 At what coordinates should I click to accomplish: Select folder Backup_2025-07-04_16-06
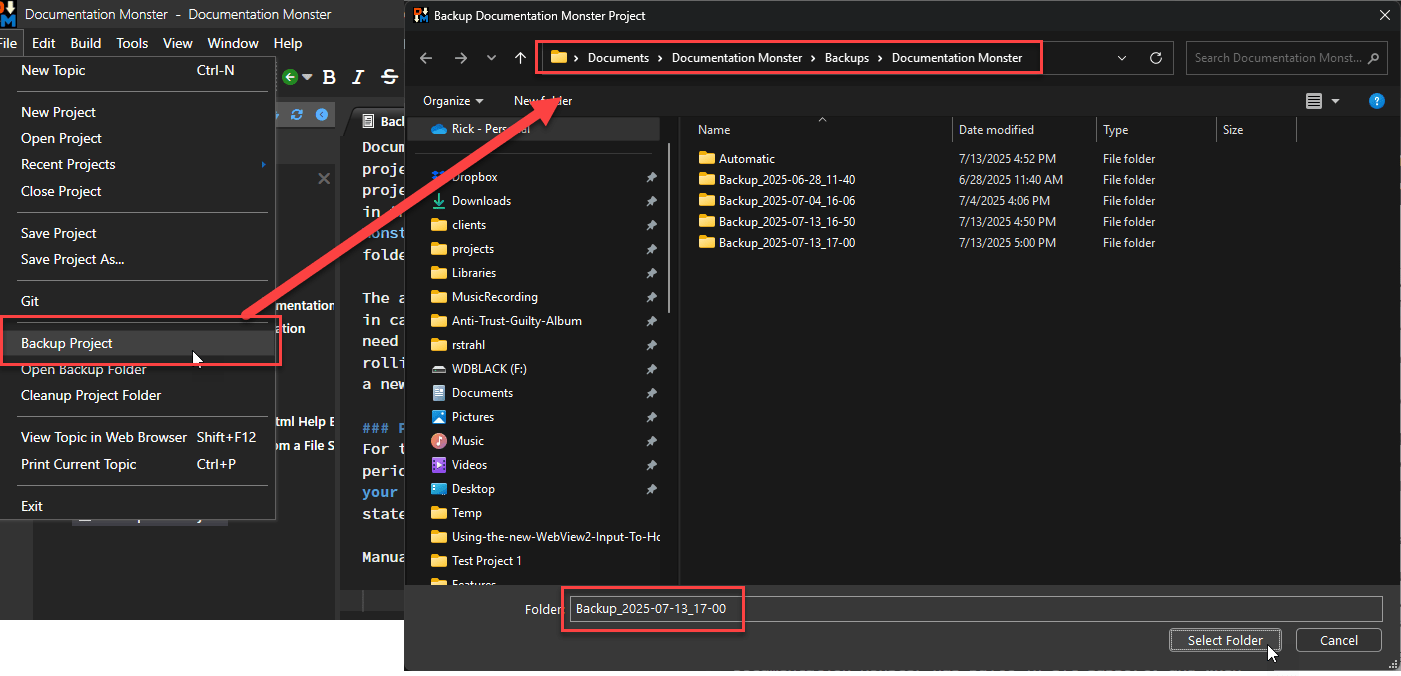pos(776,201)
